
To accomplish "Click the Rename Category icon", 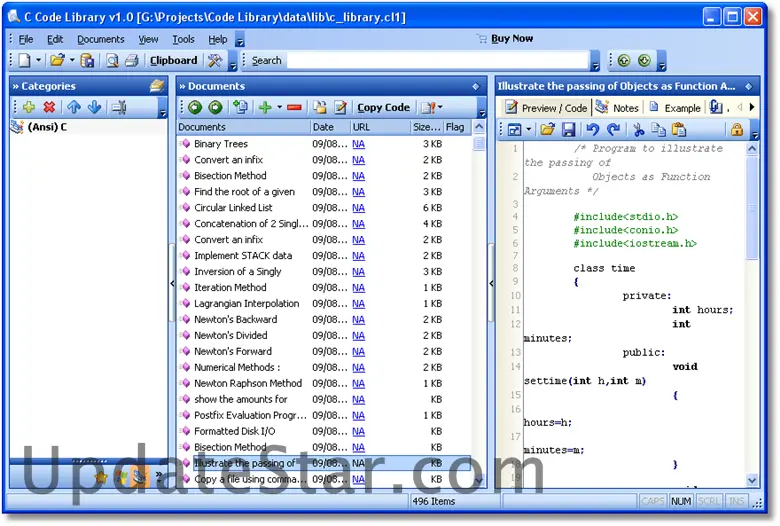I will [x=119, y=106].
